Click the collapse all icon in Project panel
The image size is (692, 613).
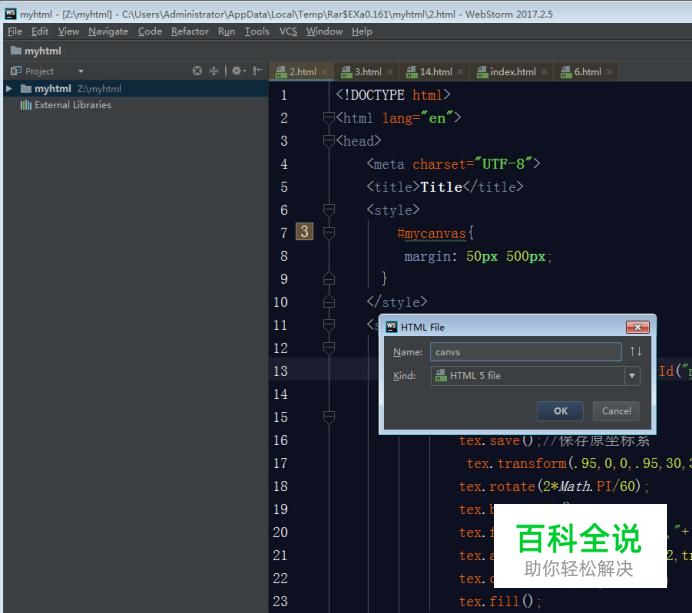214,71
